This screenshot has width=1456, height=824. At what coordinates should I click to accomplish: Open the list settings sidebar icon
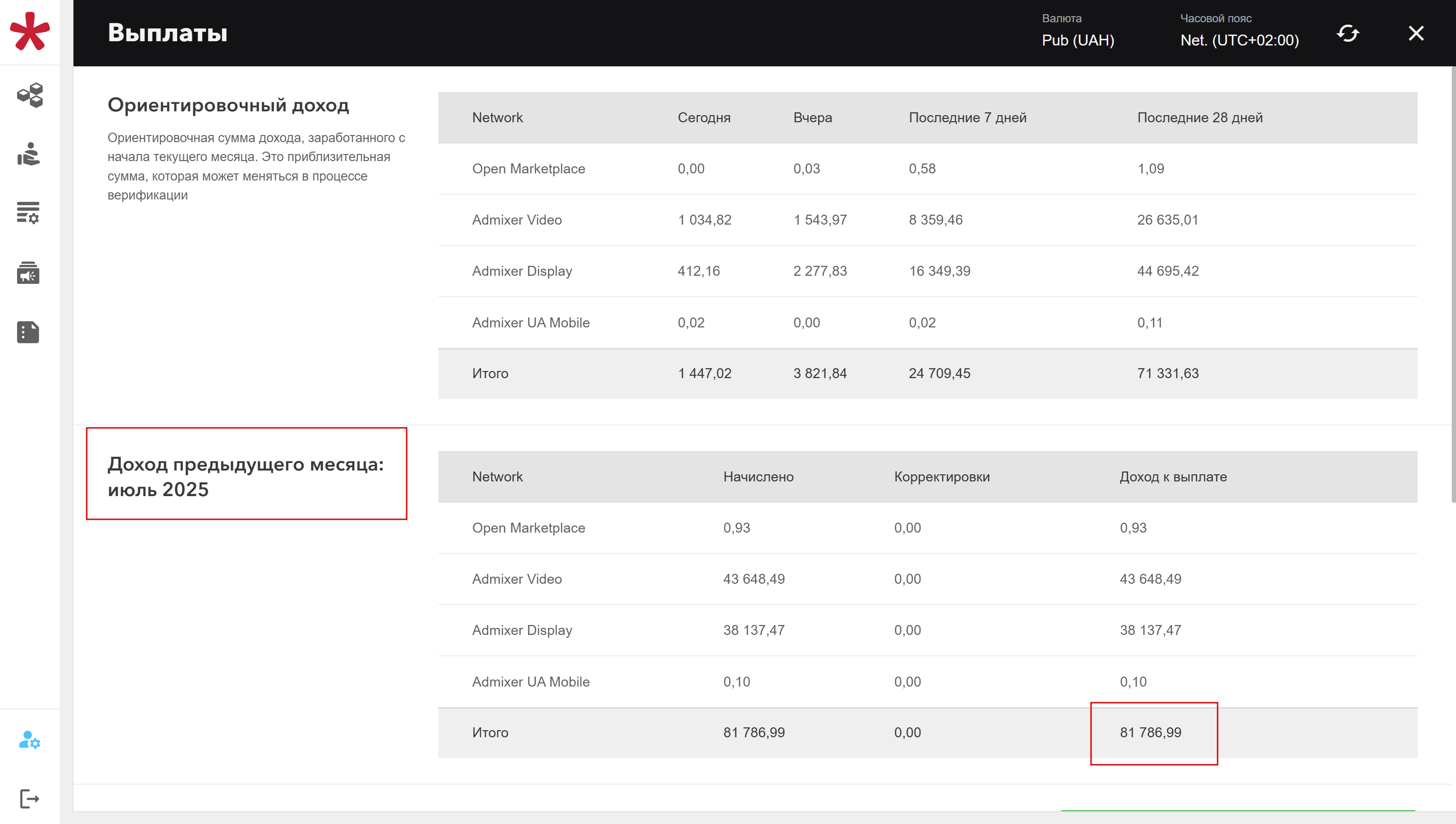pos(28,213)
